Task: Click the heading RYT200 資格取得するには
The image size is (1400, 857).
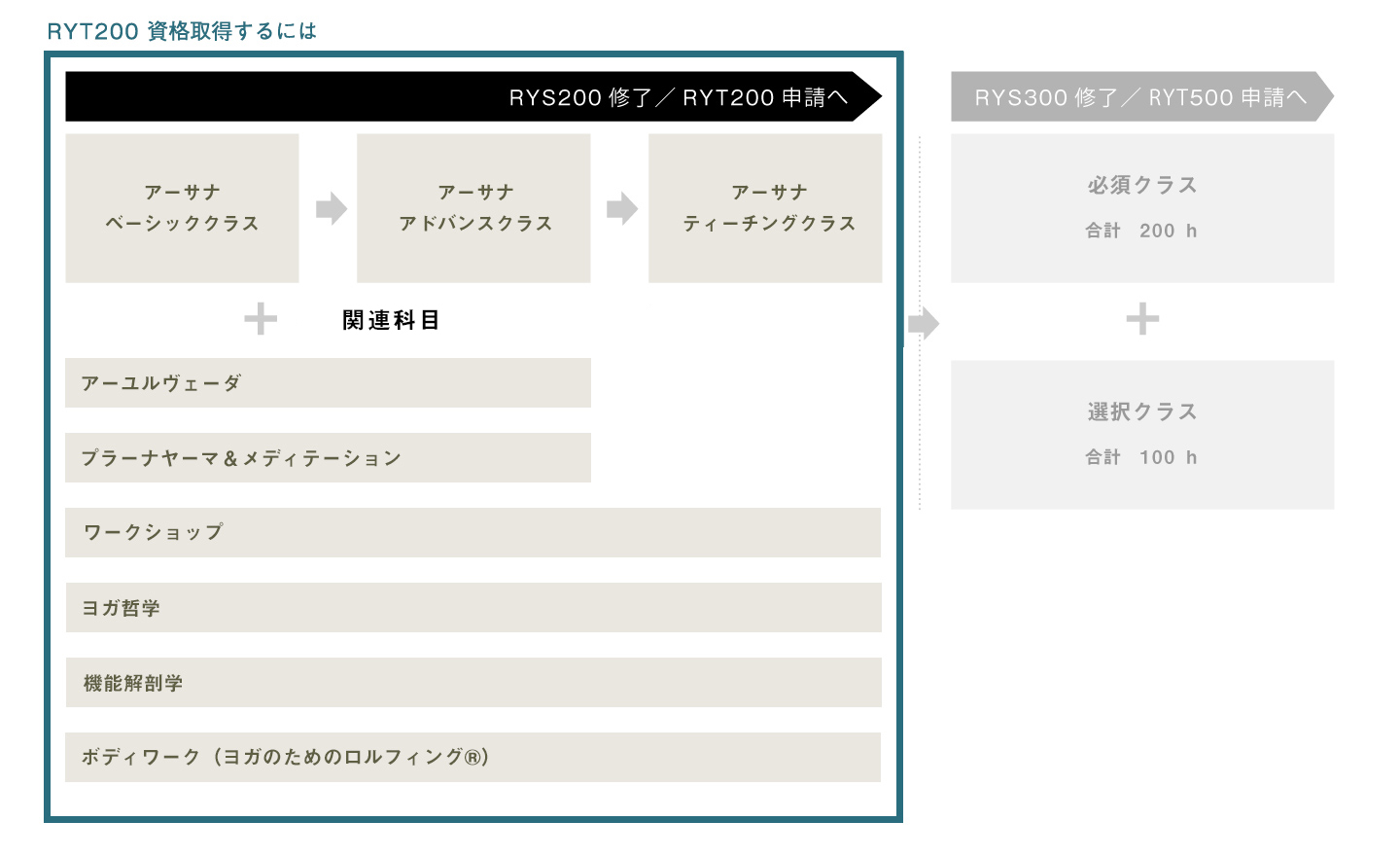Action: (182, 31)
